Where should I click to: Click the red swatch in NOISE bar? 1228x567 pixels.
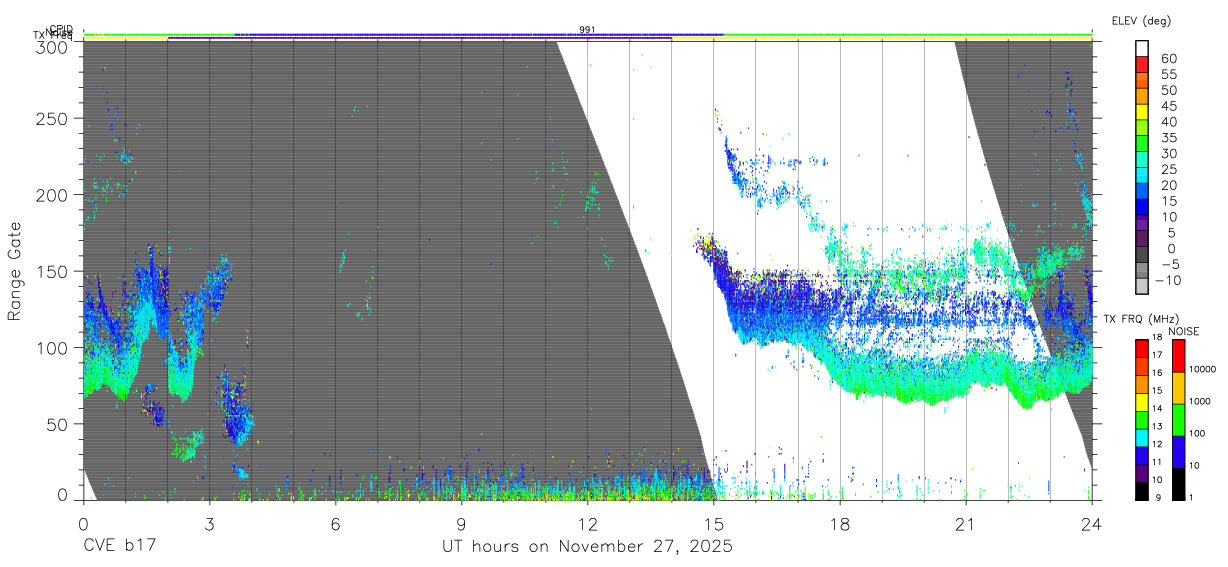[x=1179, y=356]
